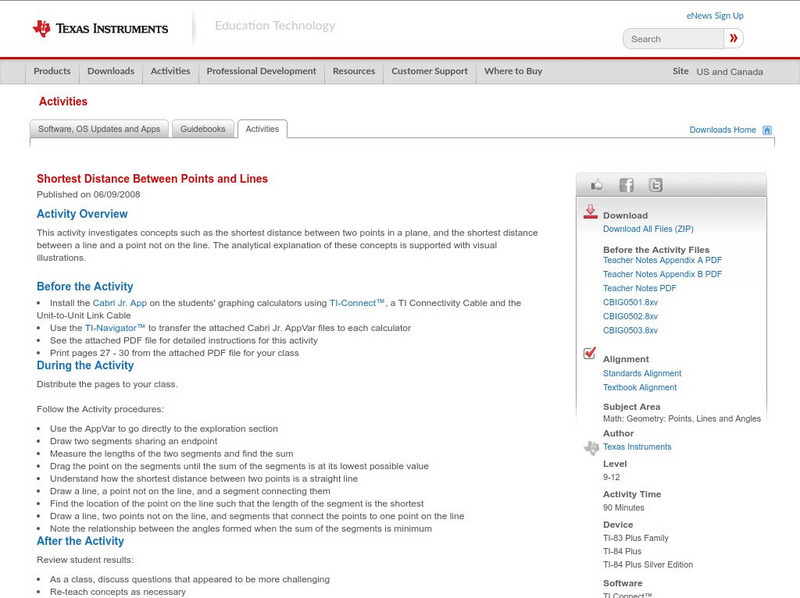Open Professional Development menu
This screenshot has width=800, height=598.
pos(261,71)
